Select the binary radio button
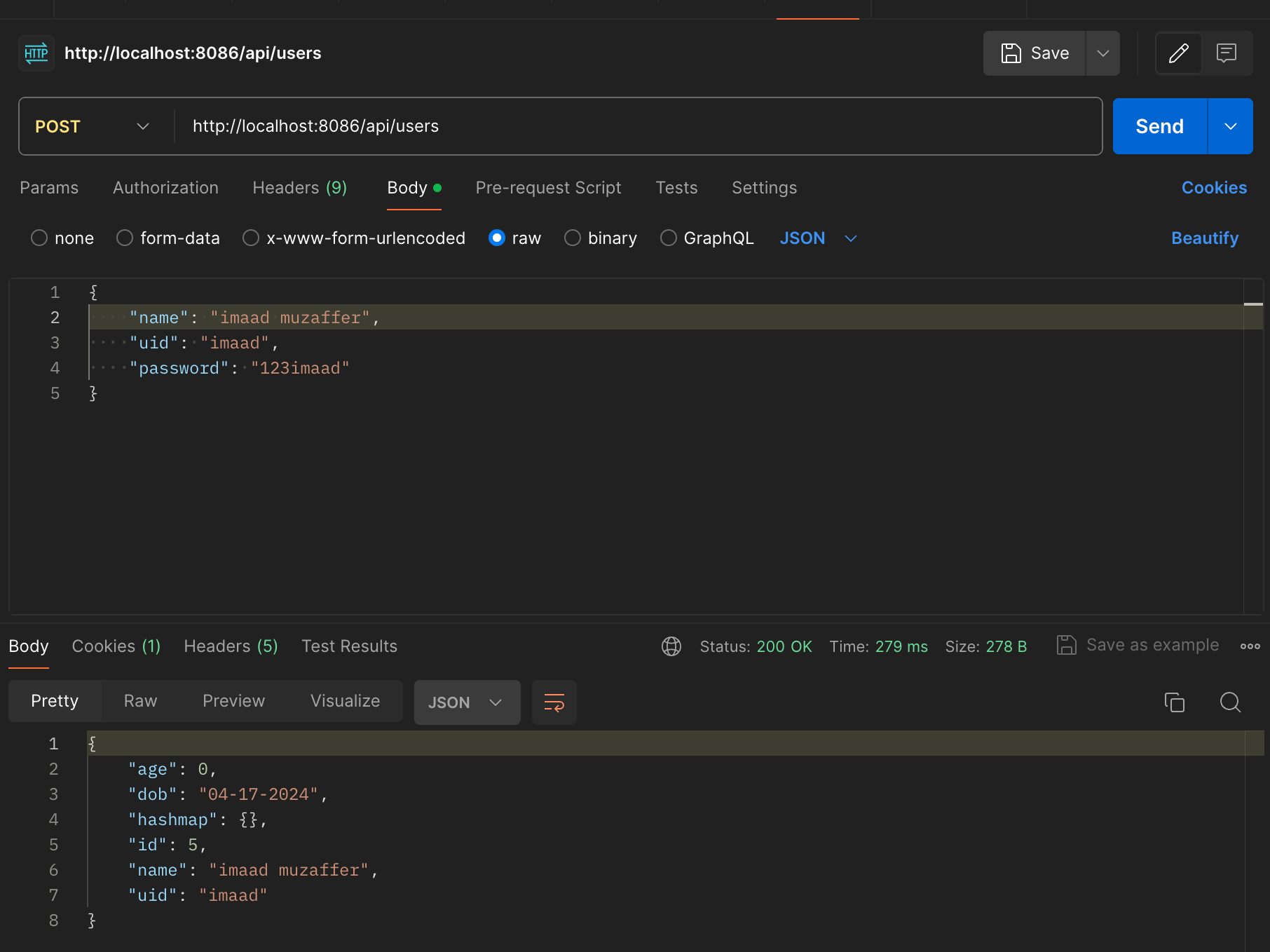Image resolution: width=1270 pixels, height=952 pixels. 573,238
